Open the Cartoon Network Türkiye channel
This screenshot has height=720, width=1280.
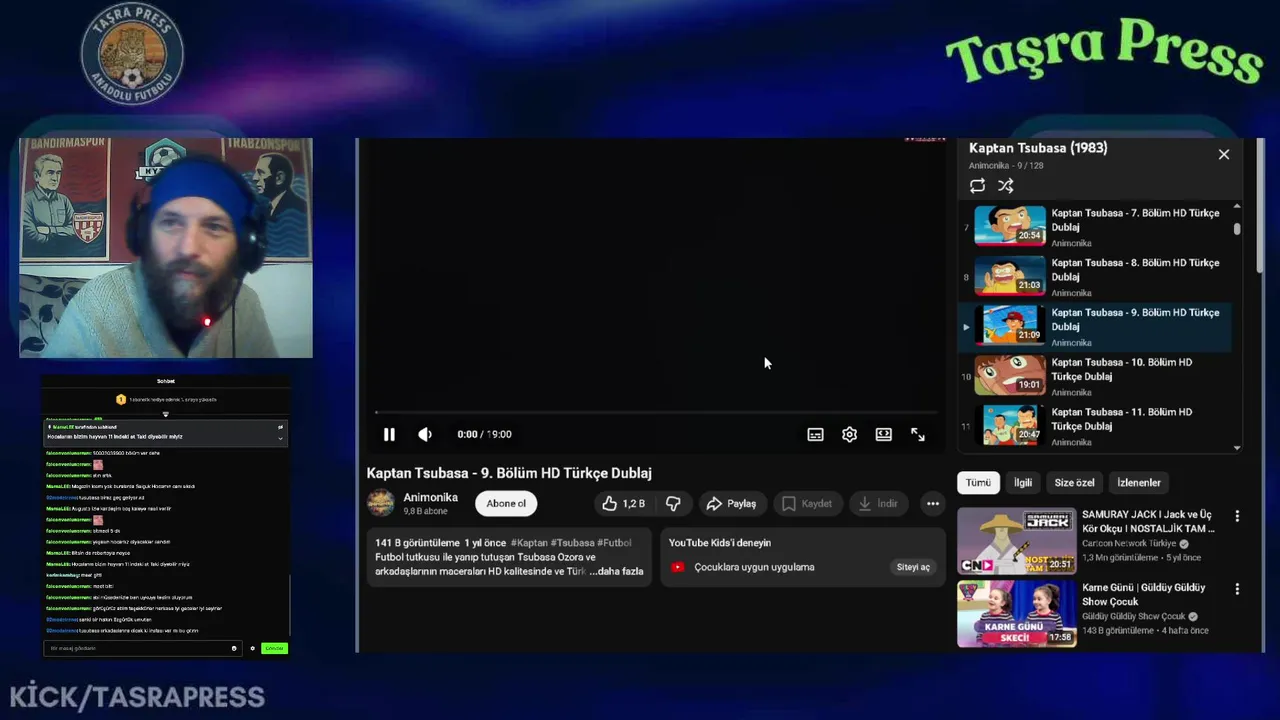tap(1129, 544)
